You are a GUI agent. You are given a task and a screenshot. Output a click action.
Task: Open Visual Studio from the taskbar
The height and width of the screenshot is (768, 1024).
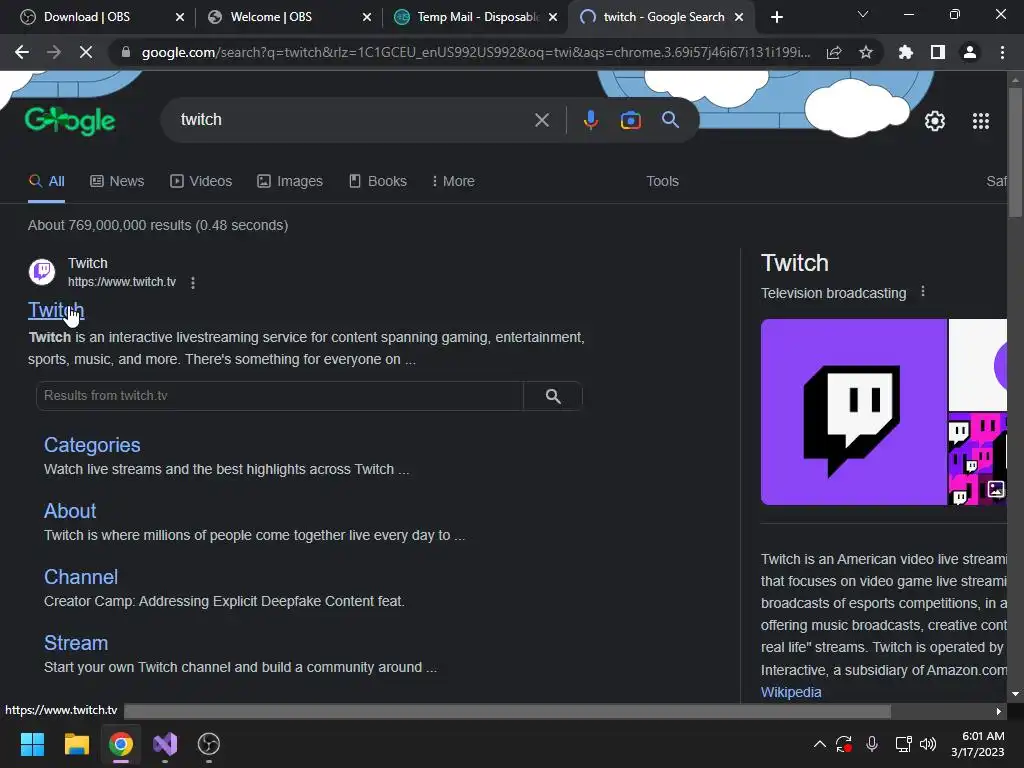click(165, 744)
